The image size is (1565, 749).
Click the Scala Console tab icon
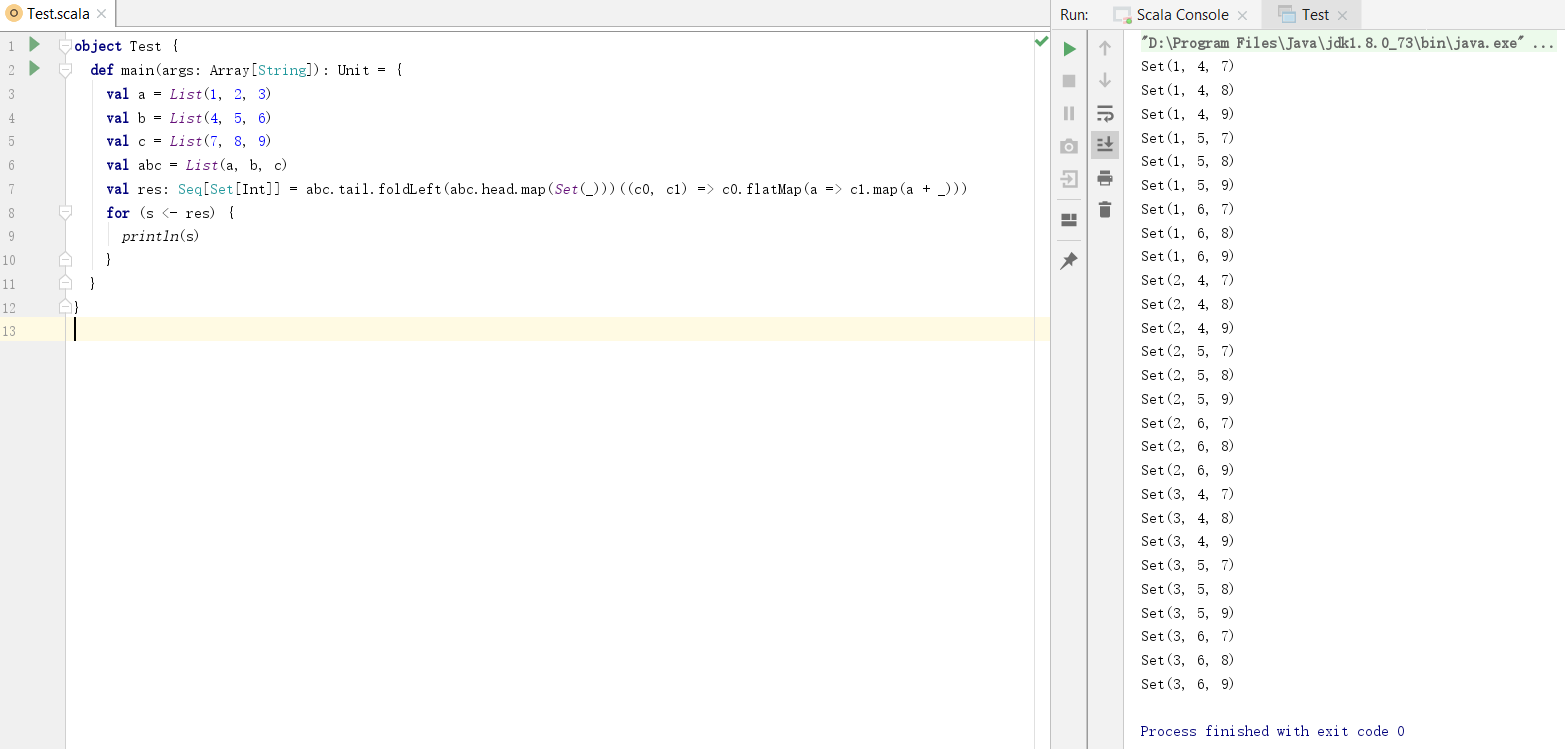(x=1122, y=15)
